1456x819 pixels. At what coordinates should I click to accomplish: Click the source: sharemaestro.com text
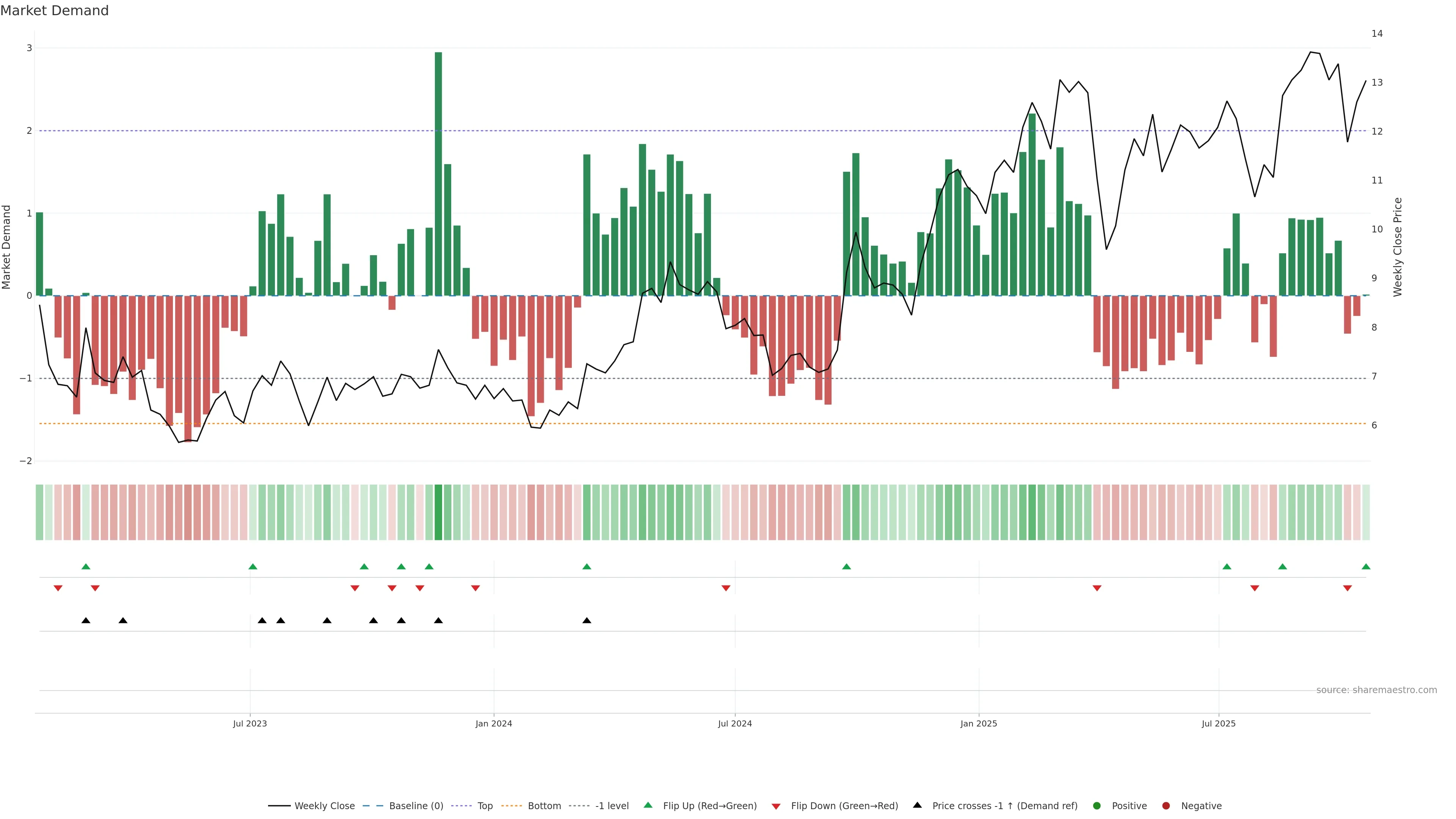(x=1376, y=690)
